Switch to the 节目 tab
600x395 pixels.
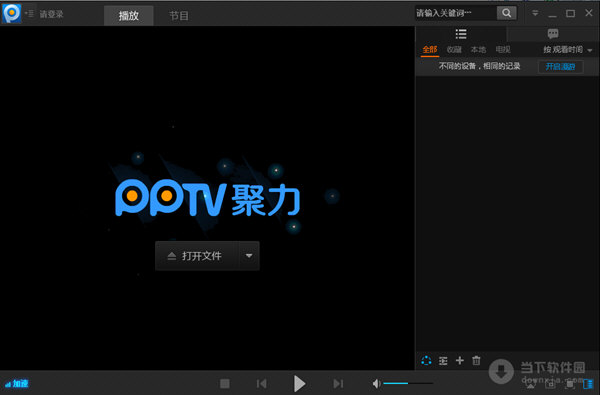(x=179, y=16)
